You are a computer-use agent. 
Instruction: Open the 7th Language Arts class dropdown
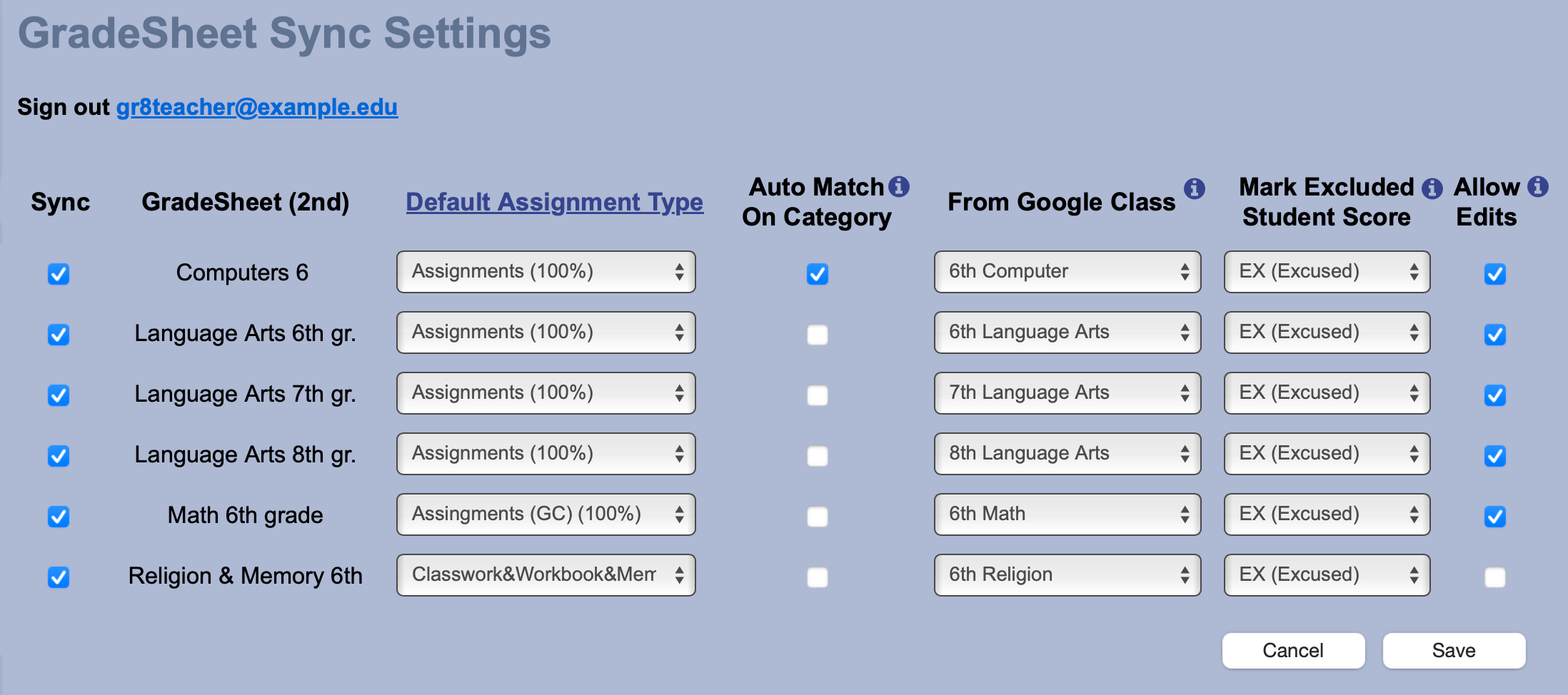(1067, 393)
